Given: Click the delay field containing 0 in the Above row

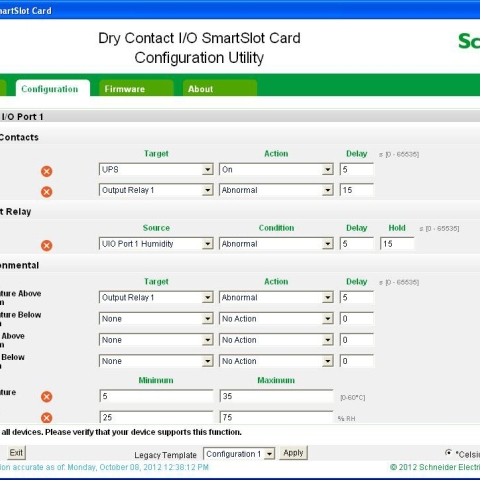Looking at the screenshot, I should pyautogui.click(x=357, y=340).
